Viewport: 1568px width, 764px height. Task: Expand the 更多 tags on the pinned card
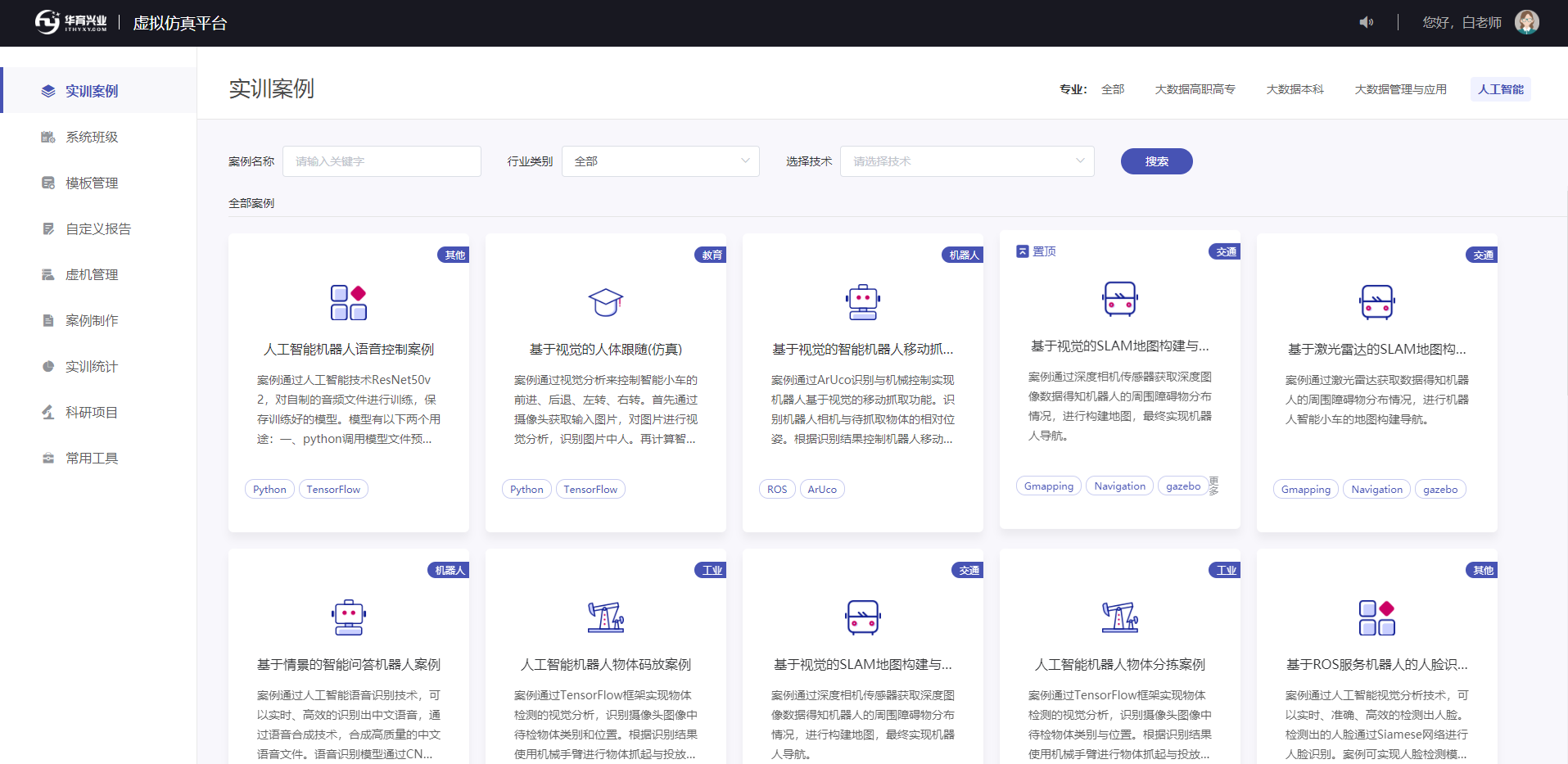click(1213, 486)
